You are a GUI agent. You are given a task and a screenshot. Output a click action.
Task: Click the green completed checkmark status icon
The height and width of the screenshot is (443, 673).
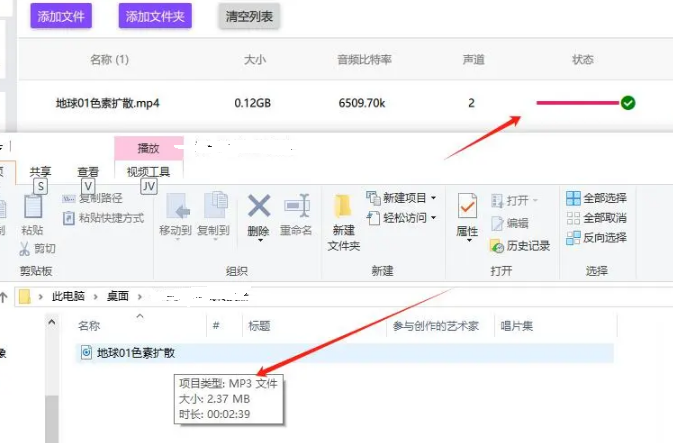click(x=628, y=103)
